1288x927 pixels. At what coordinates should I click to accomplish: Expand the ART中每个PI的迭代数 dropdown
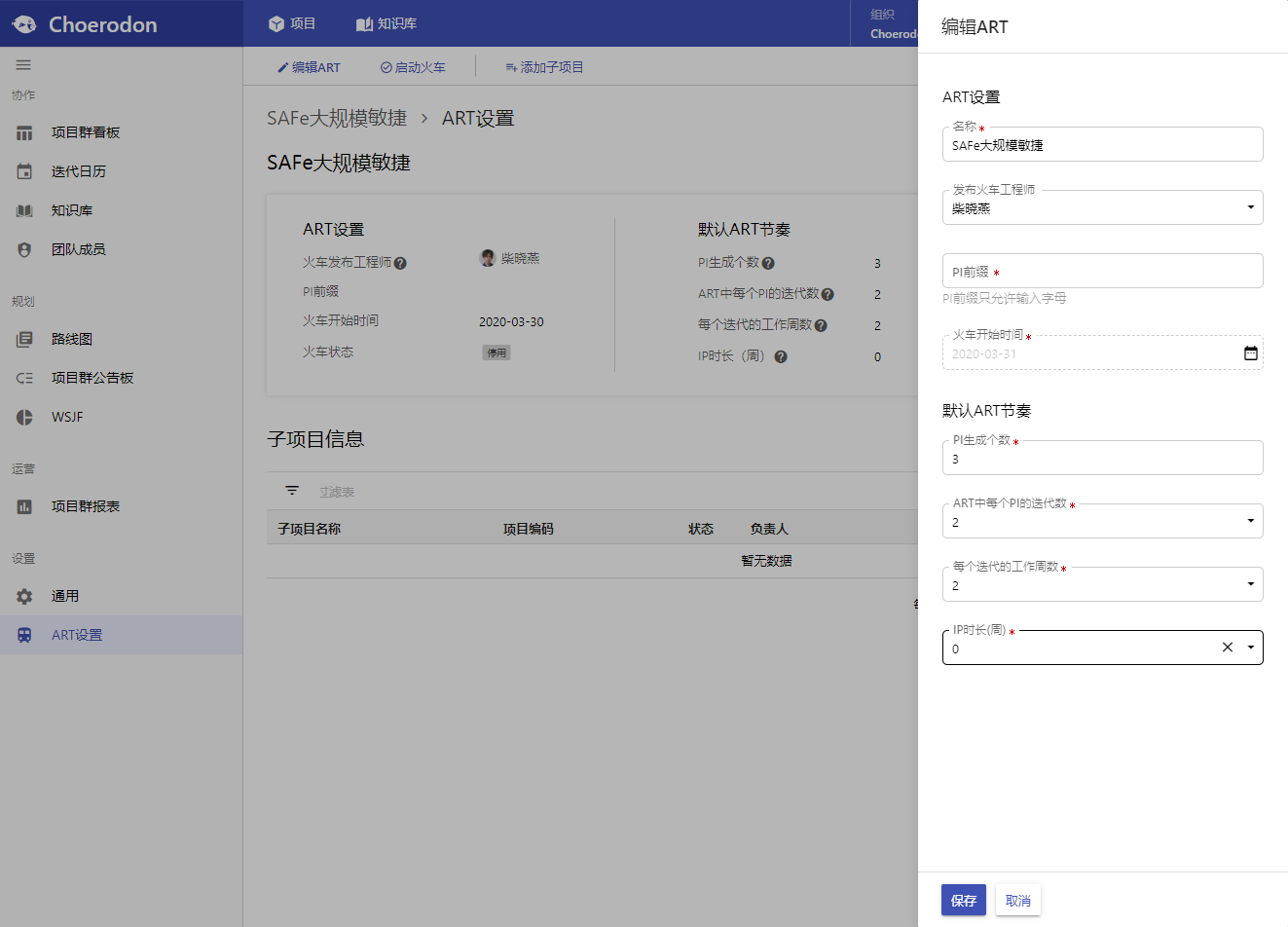pos(1249,521)
